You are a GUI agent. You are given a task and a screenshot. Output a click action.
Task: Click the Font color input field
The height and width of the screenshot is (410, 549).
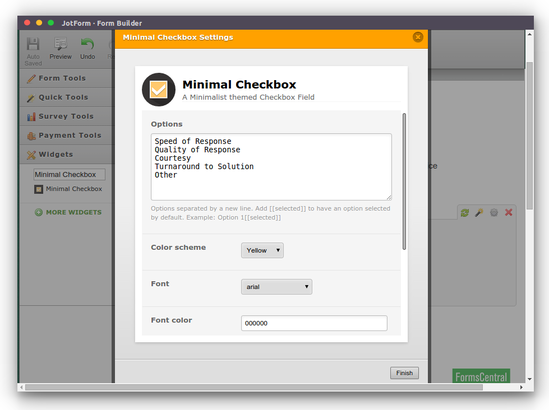314,323
